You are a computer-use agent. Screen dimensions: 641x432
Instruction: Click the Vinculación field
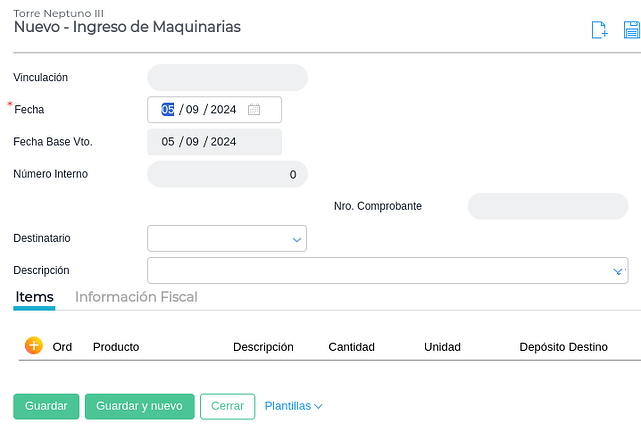(x=227, y=78)
